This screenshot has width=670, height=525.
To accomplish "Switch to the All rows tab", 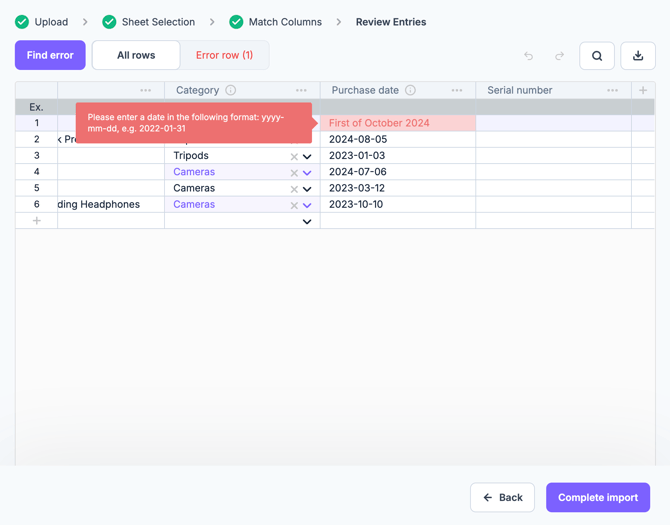I will click(x=136, y=55).
